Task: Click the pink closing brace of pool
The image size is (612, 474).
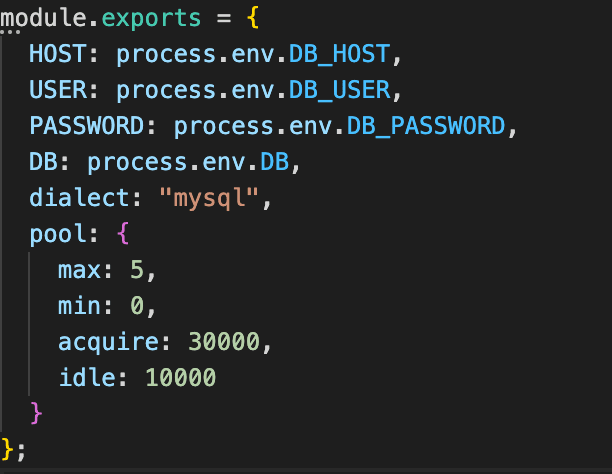Action: tap(37, 413)
